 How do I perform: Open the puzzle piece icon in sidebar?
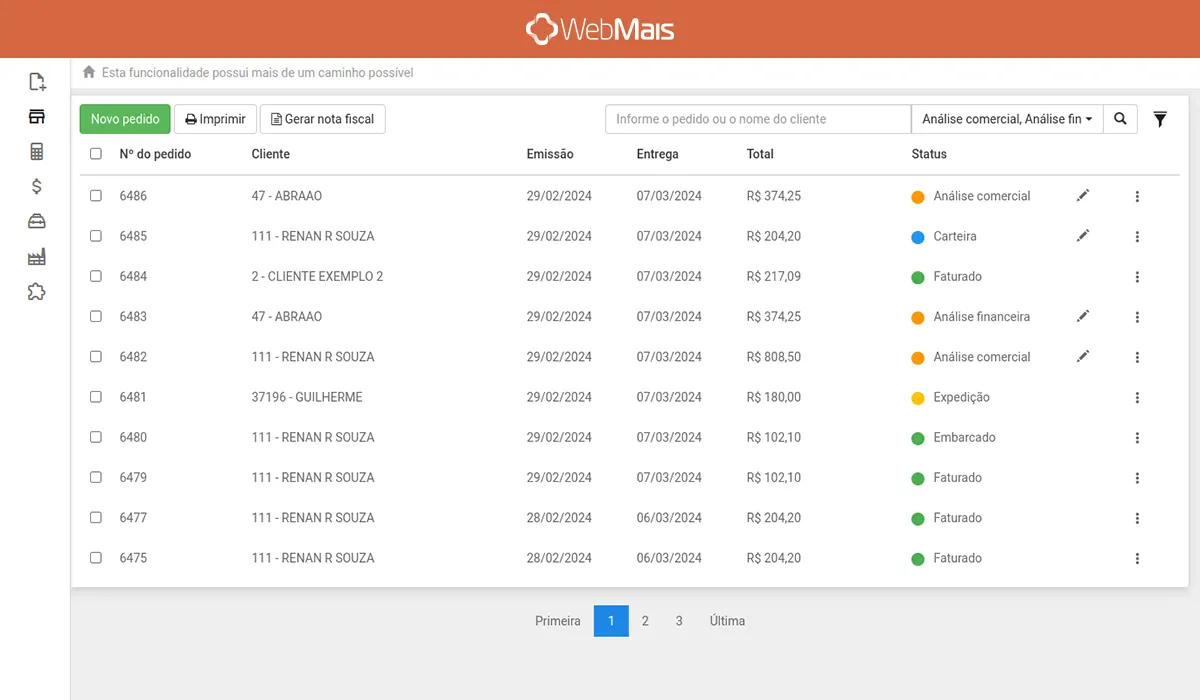(36, 291)
